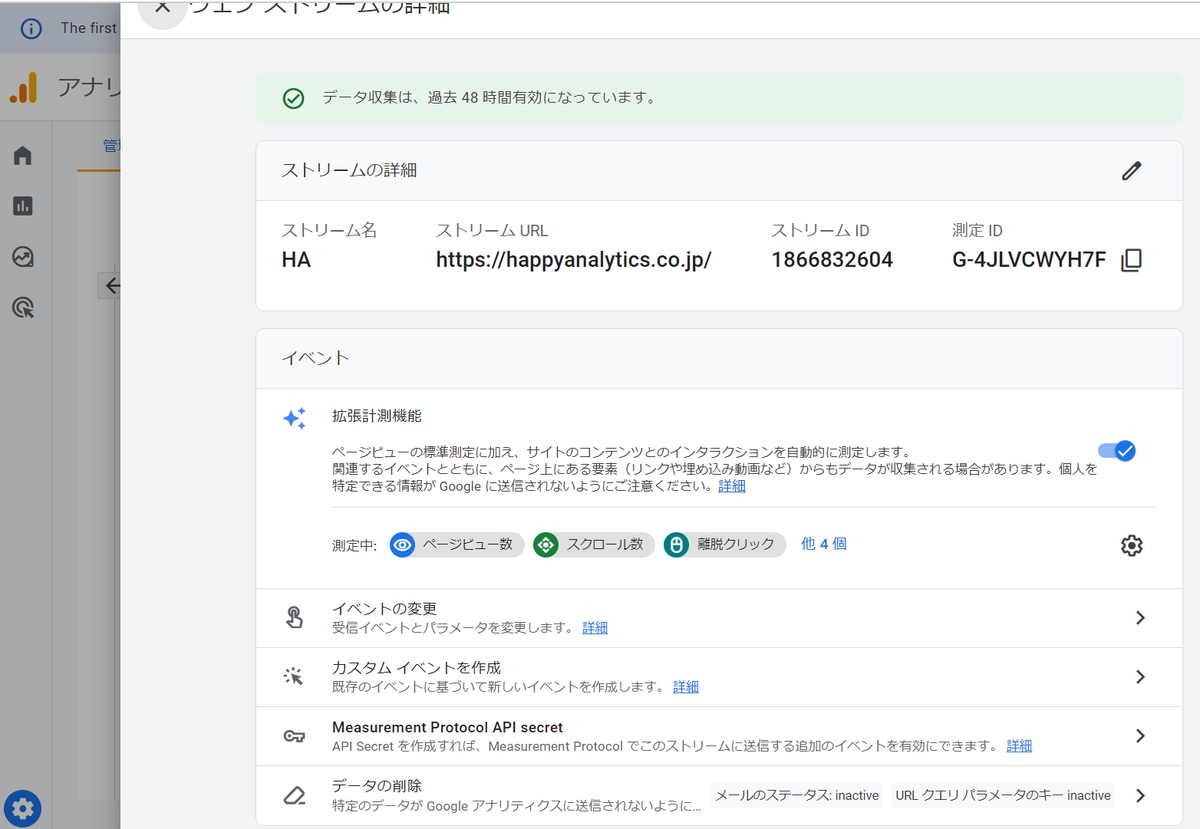Click 詳細 link next to 受信イベントとパラメータ
This screenshot has height=829, width=1200.
595,627
